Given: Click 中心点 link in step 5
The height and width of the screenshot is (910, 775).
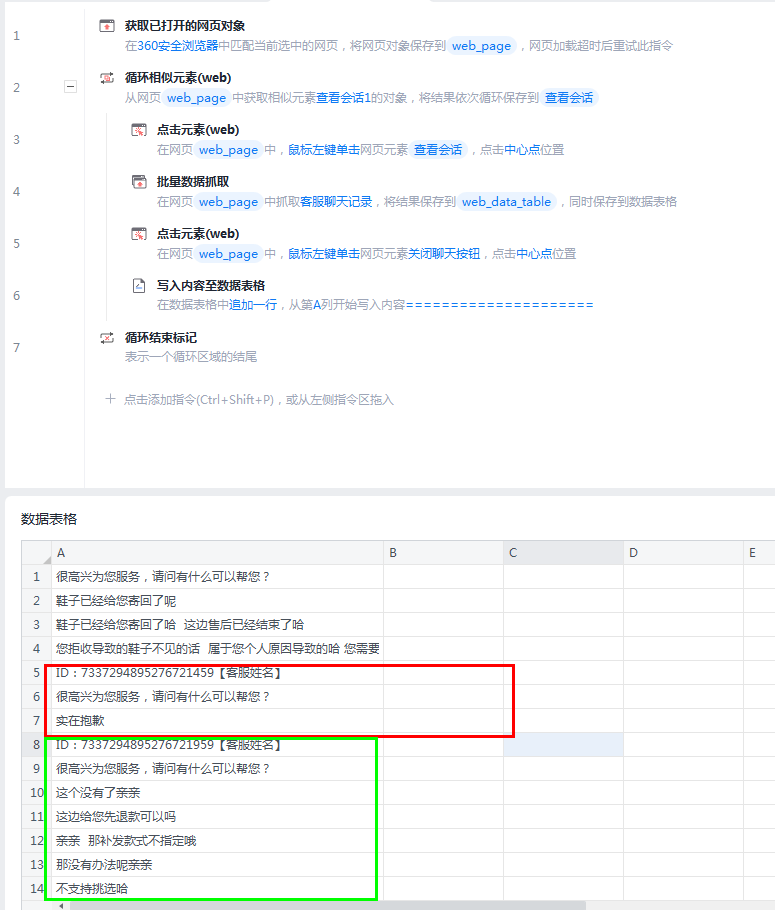Looking at the screenshot, I should [534, 254].
